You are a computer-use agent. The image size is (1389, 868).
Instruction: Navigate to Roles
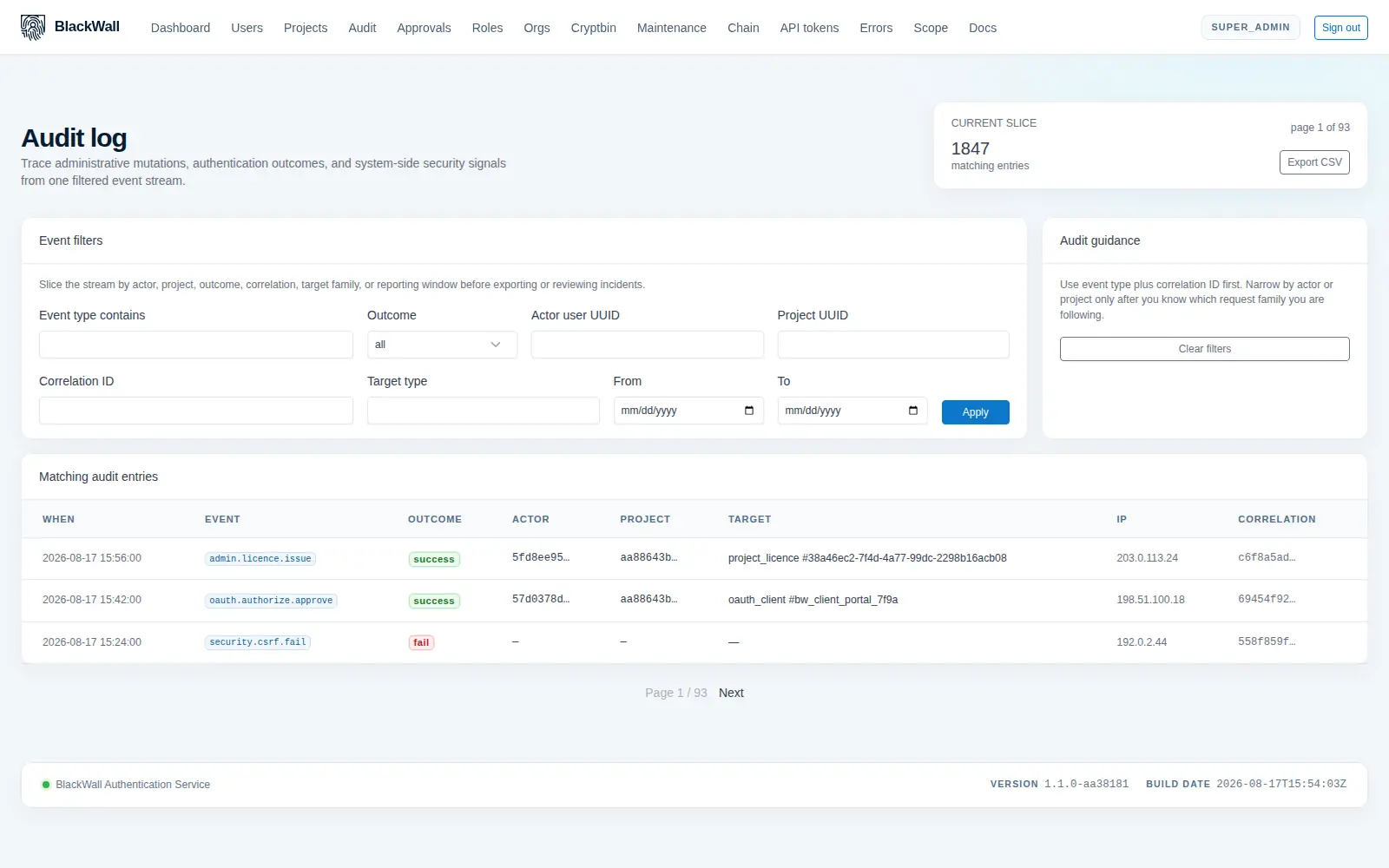[487, 28]
